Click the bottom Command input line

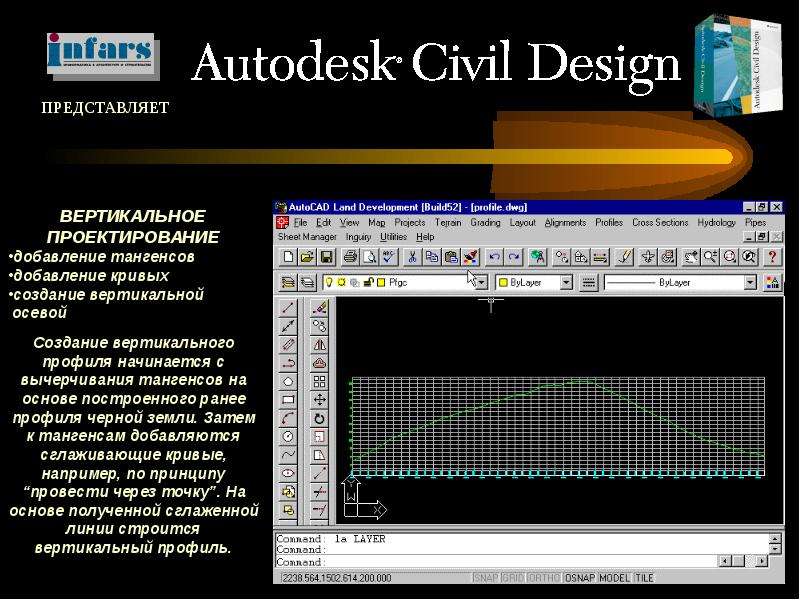[x=496, y=562]
